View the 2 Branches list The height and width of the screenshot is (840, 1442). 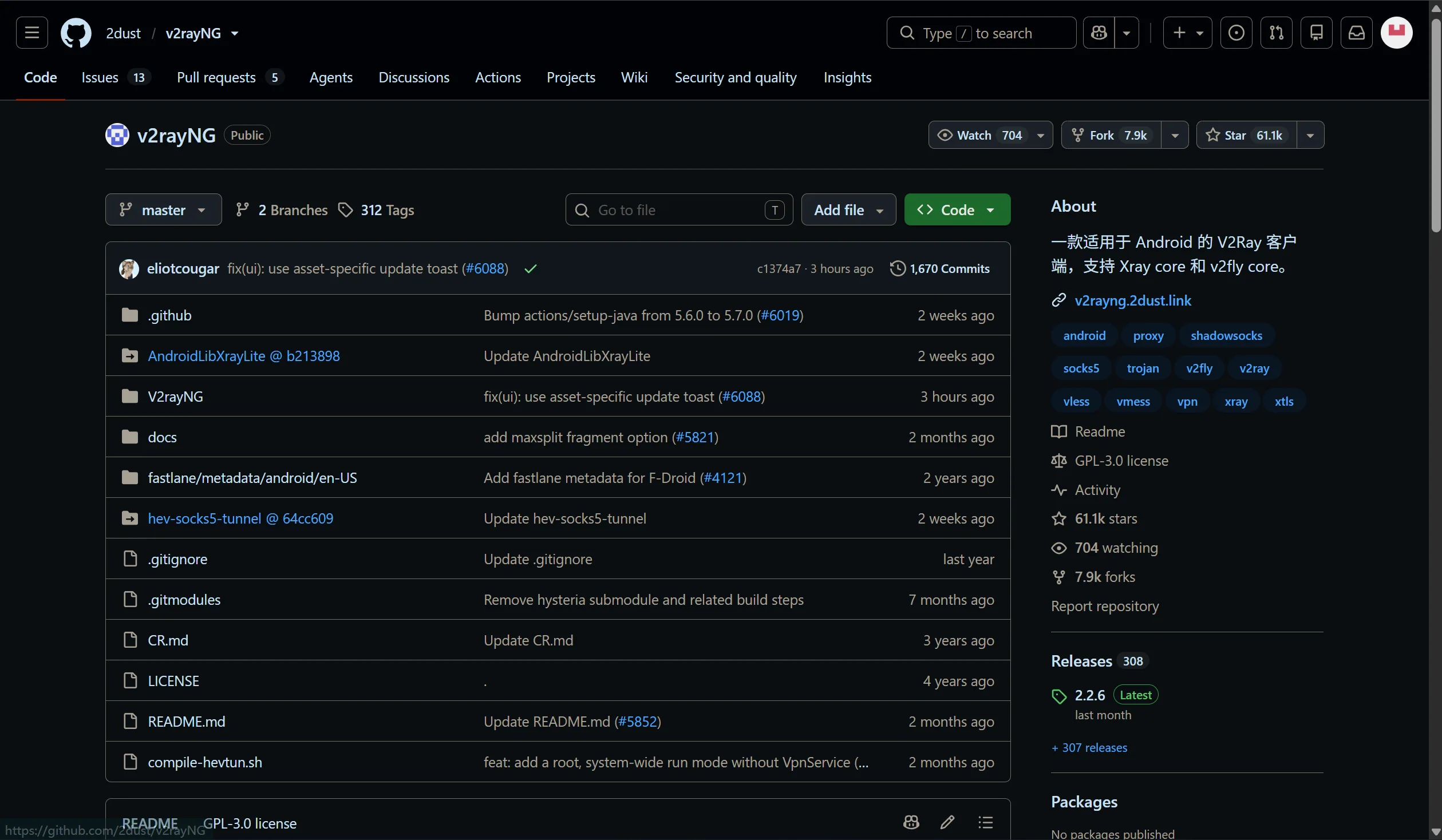(282, 210)
